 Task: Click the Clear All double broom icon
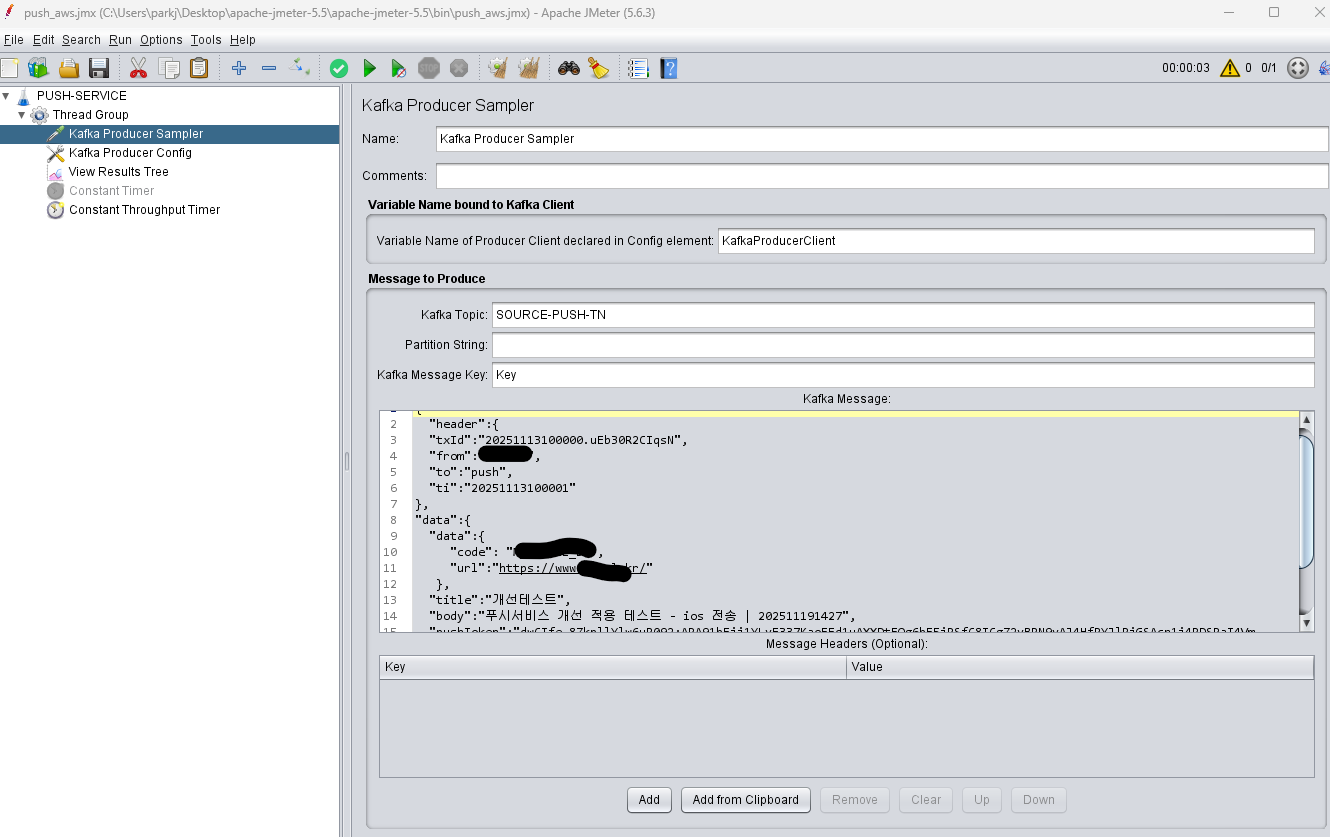(x=529, y=68)
